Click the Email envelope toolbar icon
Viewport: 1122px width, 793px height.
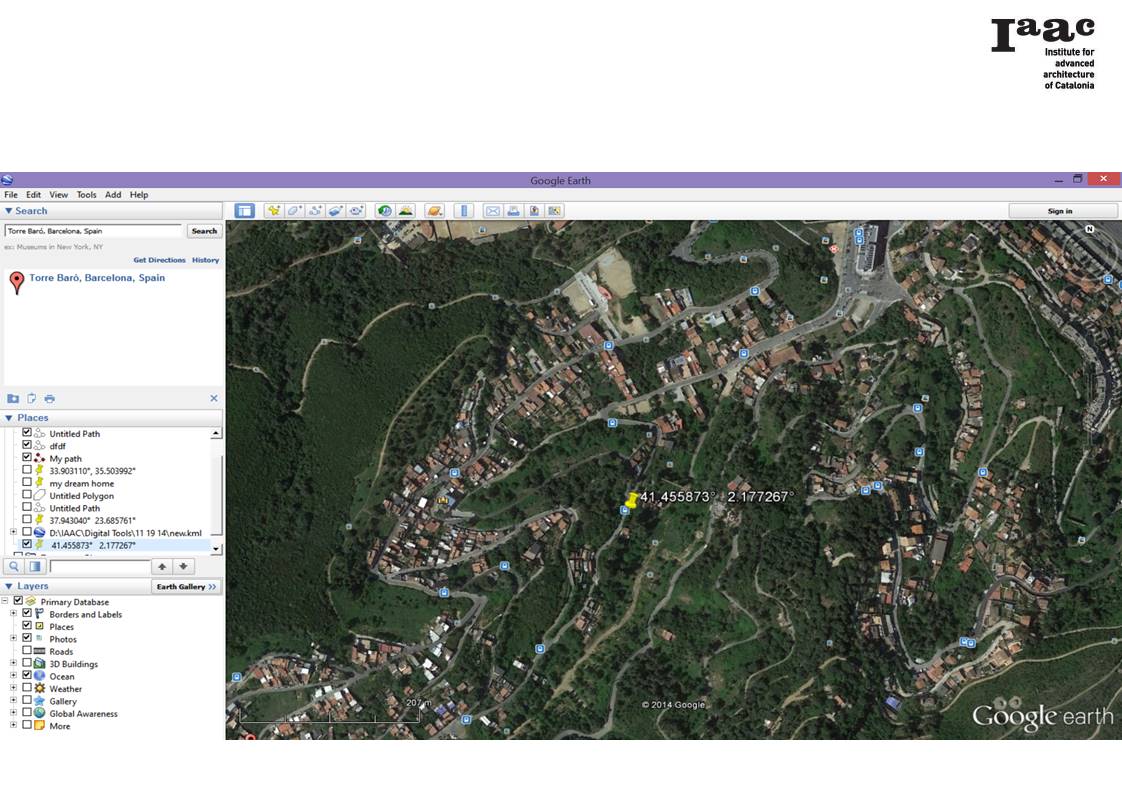[492, 211]
